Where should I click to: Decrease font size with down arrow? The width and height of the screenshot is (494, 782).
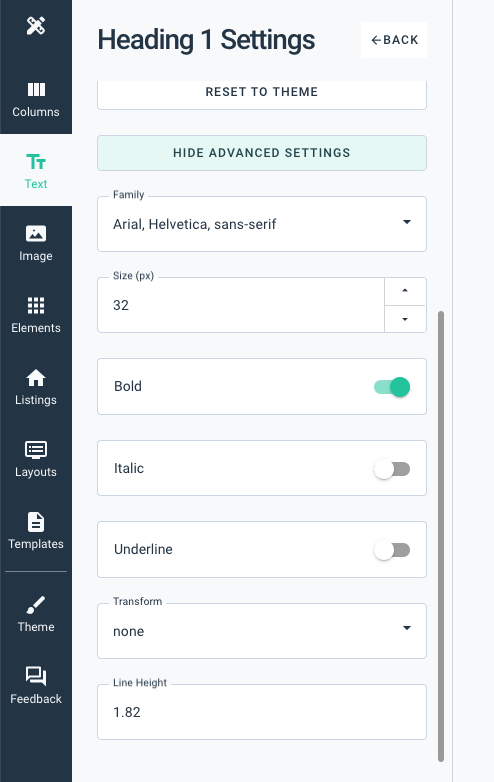(405, 319)
